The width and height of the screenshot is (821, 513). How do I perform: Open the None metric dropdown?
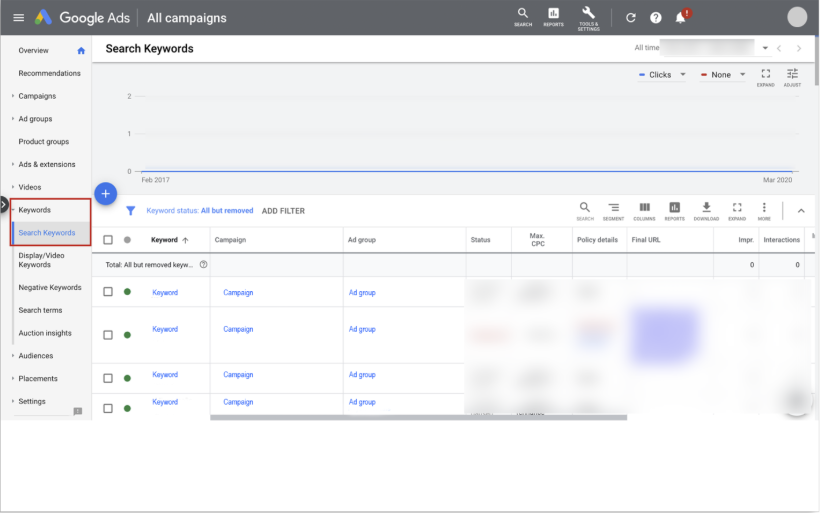click(x=723, y=75)
